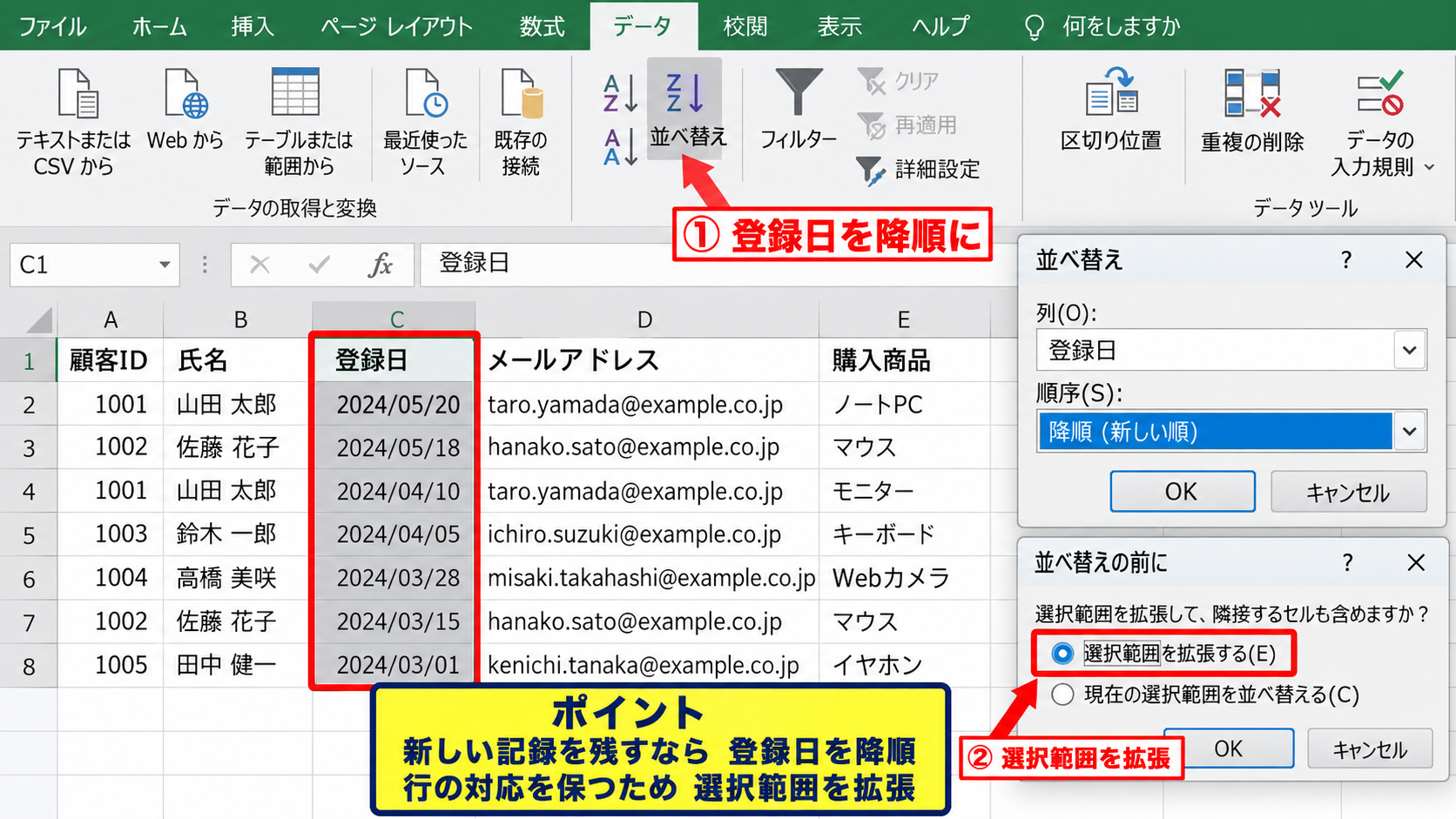Toggle the フィルター funnel icon
The image size is (1456, 819).
pyautogui.click(x=798, y=93)
